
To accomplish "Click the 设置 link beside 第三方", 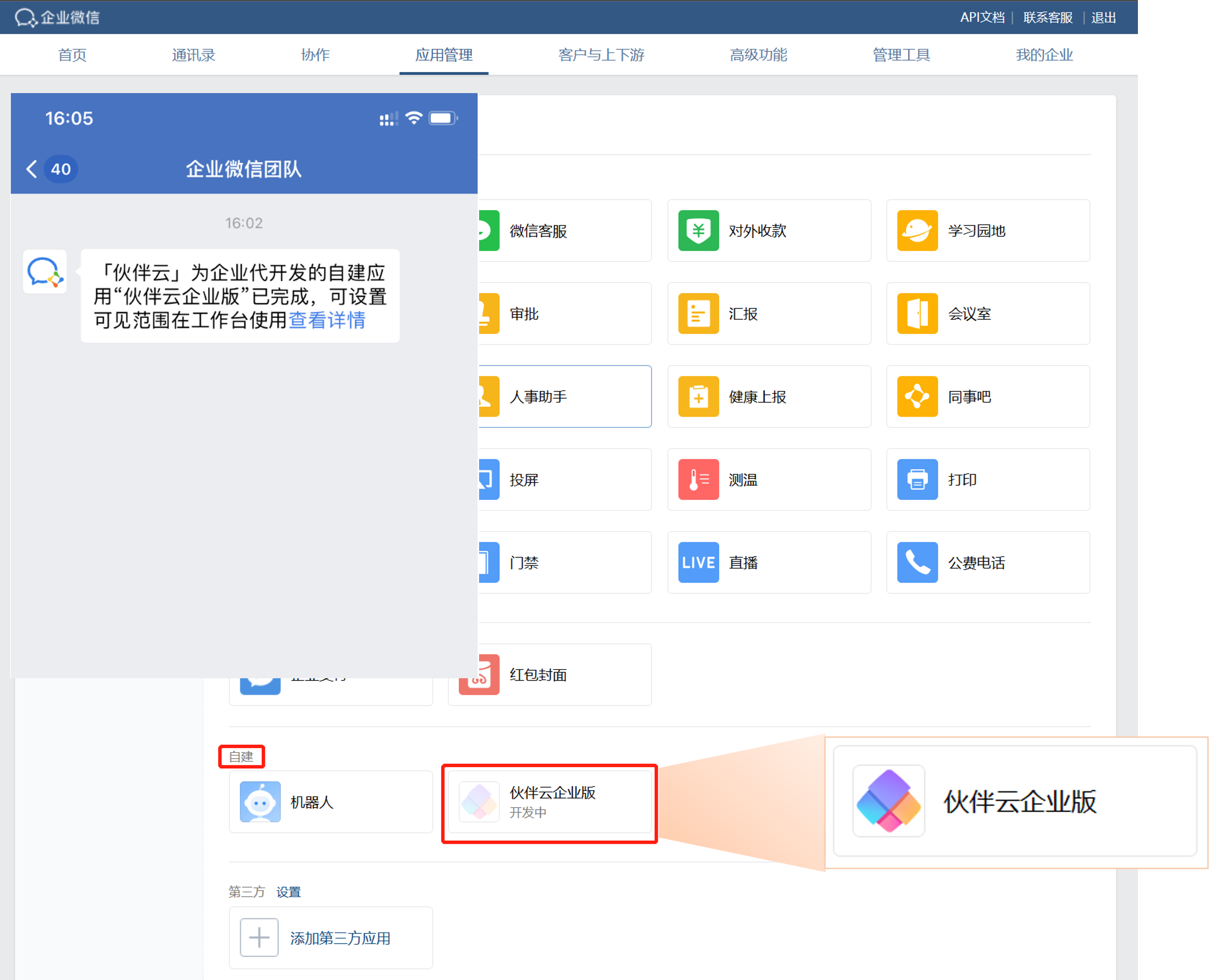I will click(288, 892).
